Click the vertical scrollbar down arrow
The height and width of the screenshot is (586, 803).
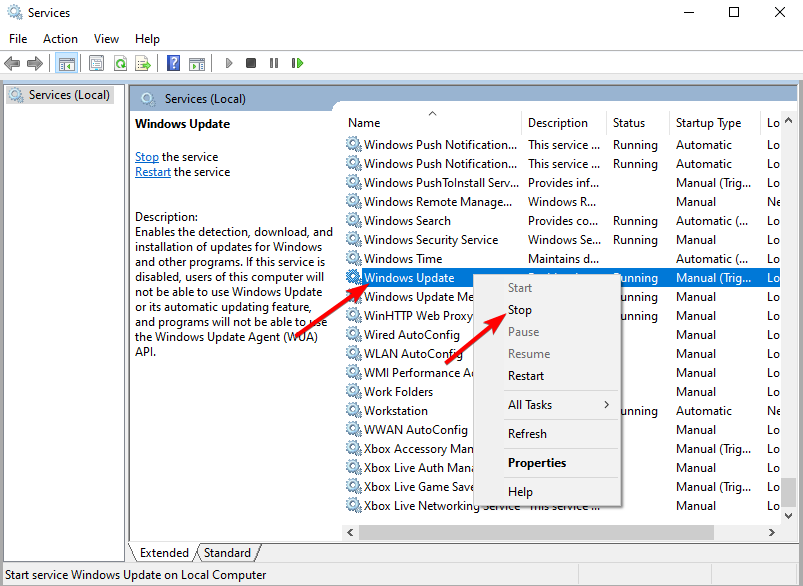coord(789,516)
